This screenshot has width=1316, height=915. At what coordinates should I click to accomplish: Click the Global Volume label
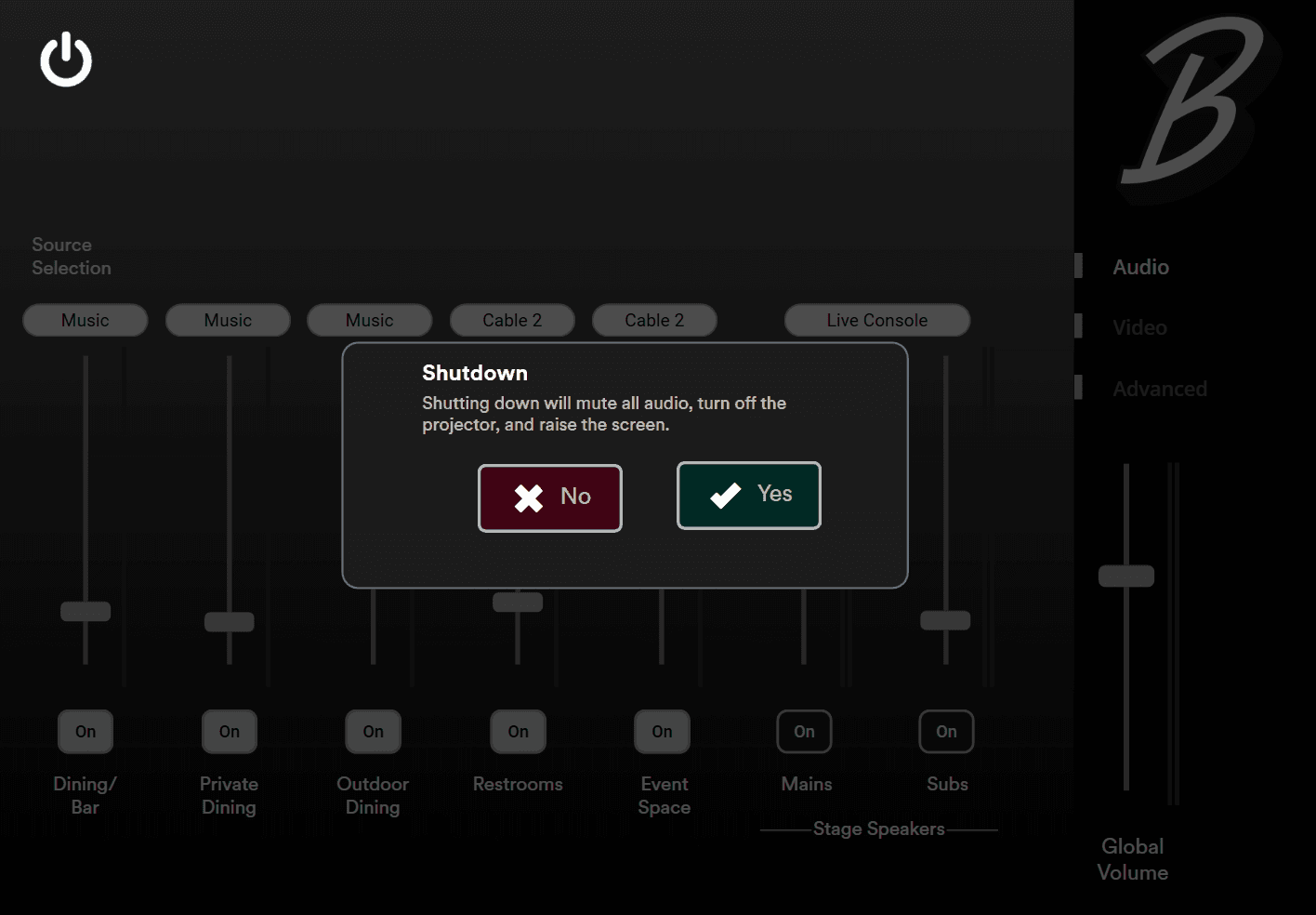point(1133,859)
